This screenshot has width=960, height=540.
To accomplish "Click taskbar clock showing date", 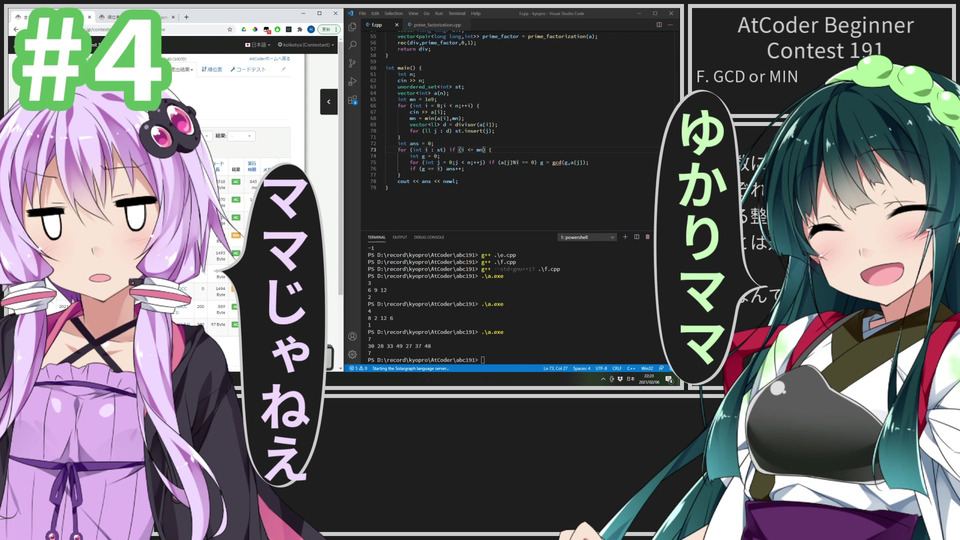I will tap(649, 379).
